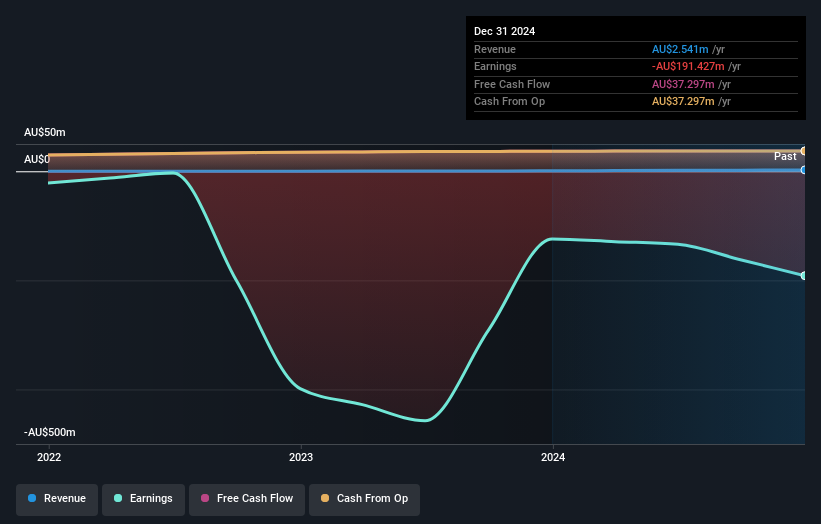Click the Cash From Op AU$37.297m value
Viewport: 821px width, 524px height.
[683, 102]
